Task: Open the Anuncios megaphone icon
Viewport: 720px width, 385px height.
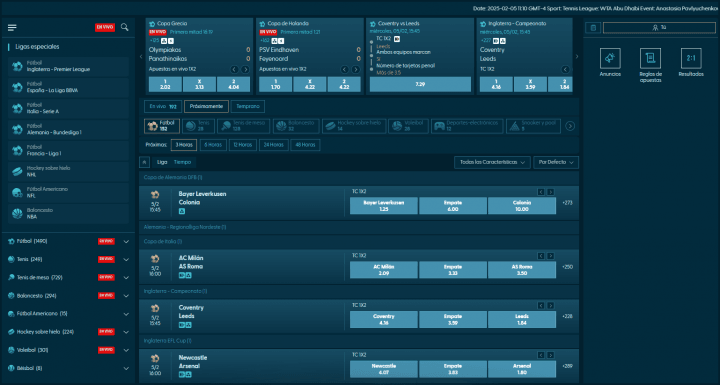Action: [x=610, y=58]
